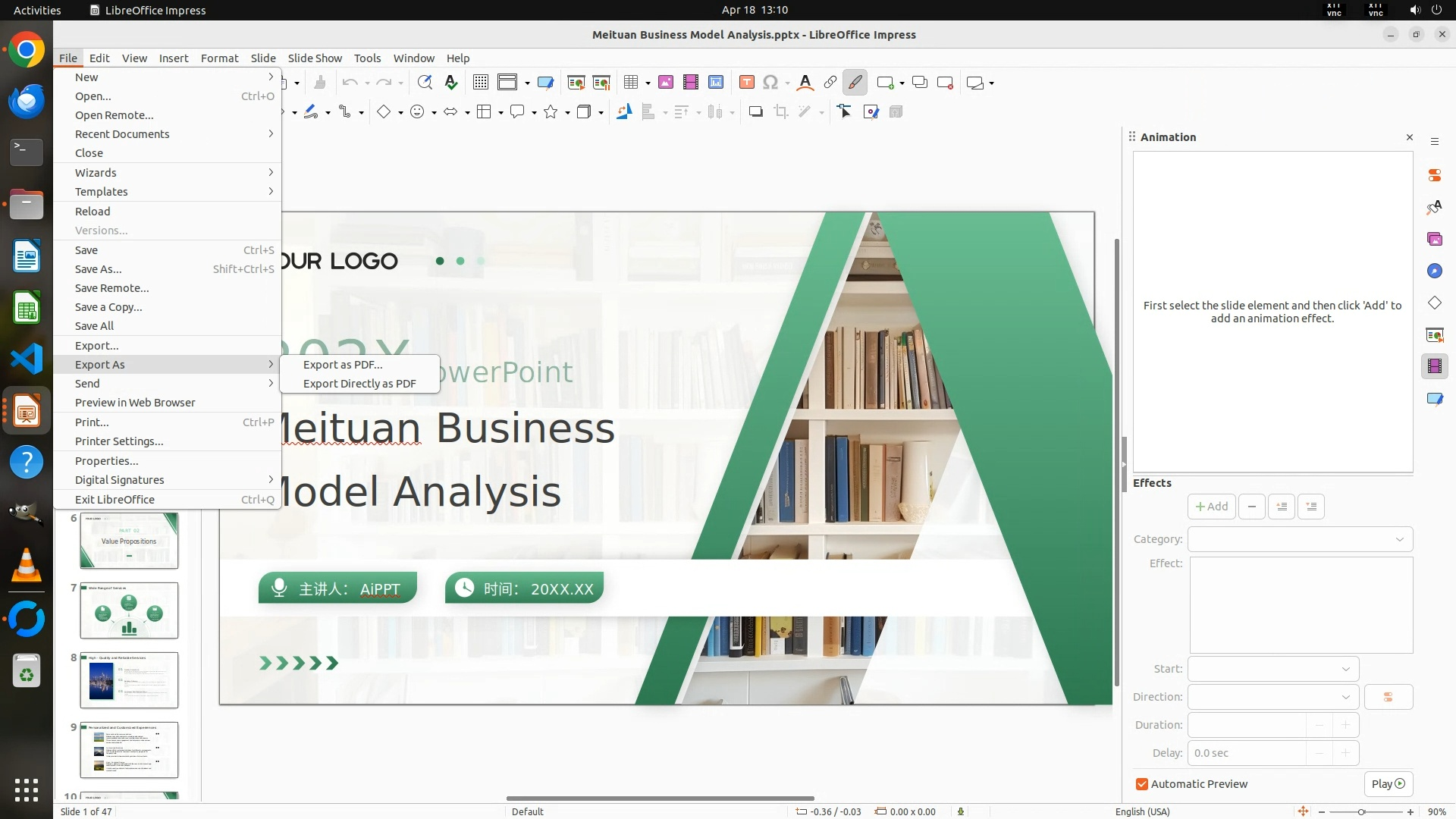Toggle the Show Draw Functions brush button
This screenshot has width=1456, height=819.
pyautogui.click(x=855, y=83)
